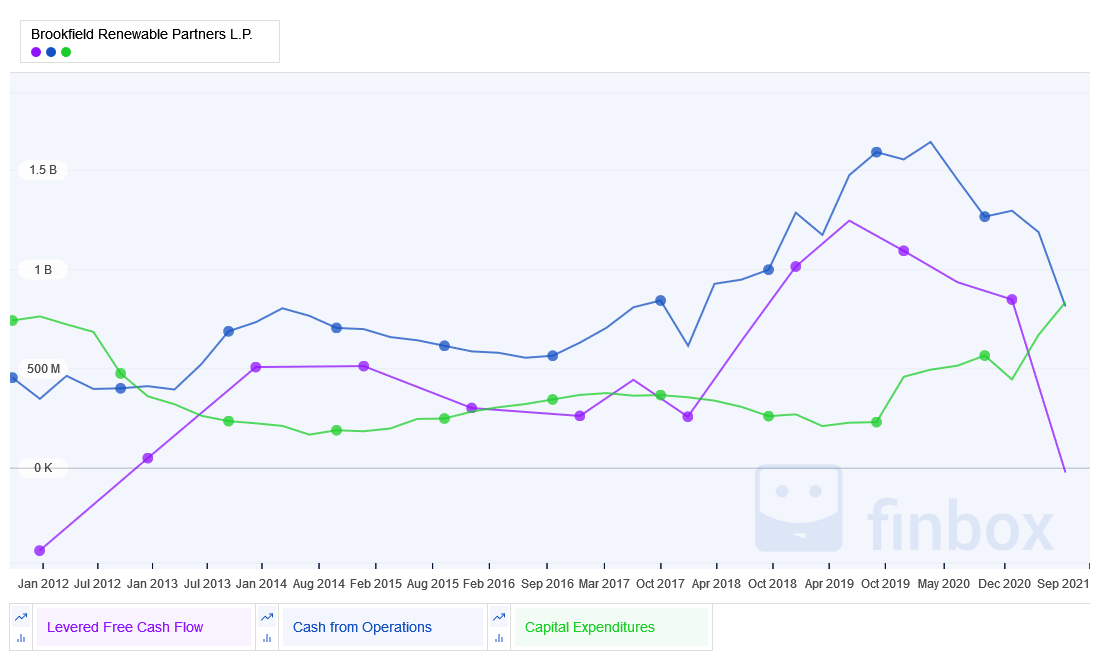Select line chart icon for Levered Free Cash Flow
This screenshot has width=1100, height=661.
[22, 617]
